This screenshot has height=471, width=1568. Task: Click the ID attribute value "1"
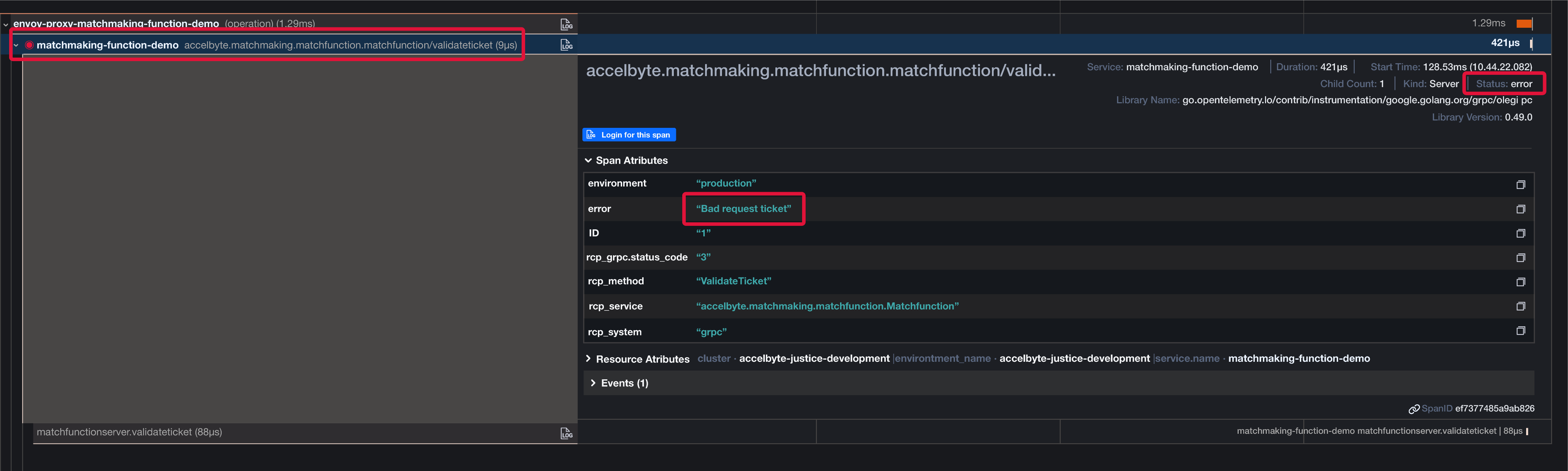point(703,233)
